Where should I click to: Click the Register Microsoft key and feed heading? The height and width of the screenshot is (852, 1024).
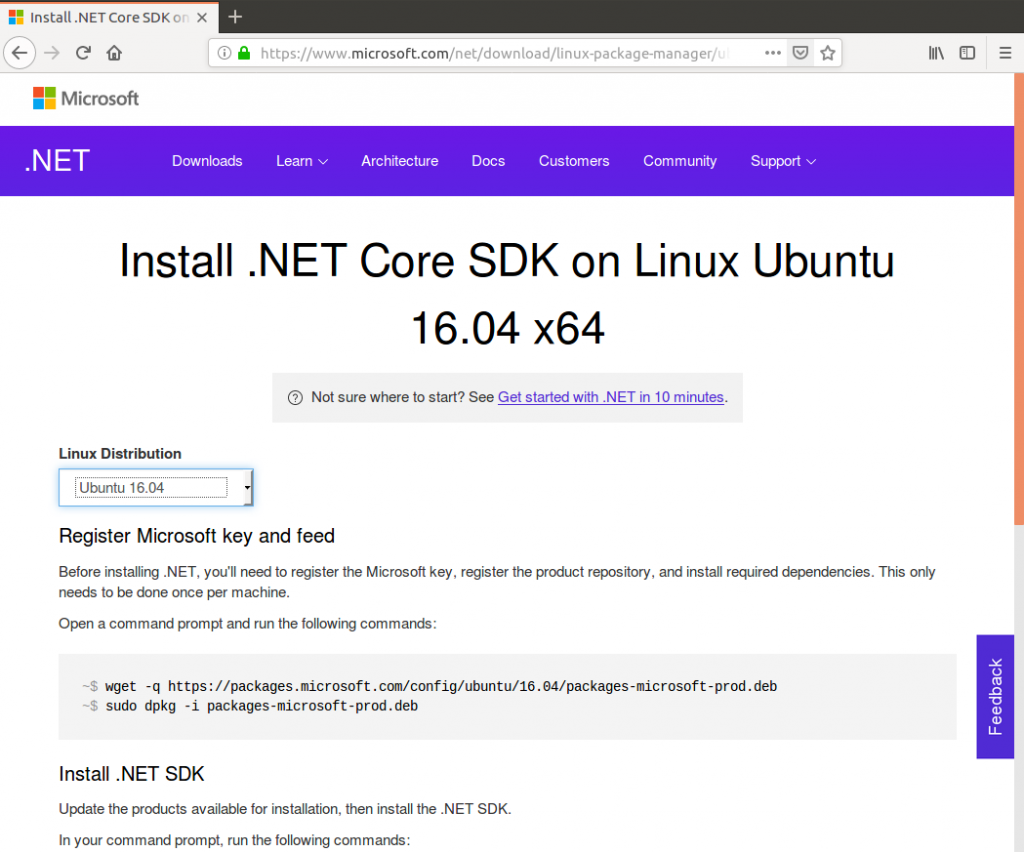(x=197, y=536)
